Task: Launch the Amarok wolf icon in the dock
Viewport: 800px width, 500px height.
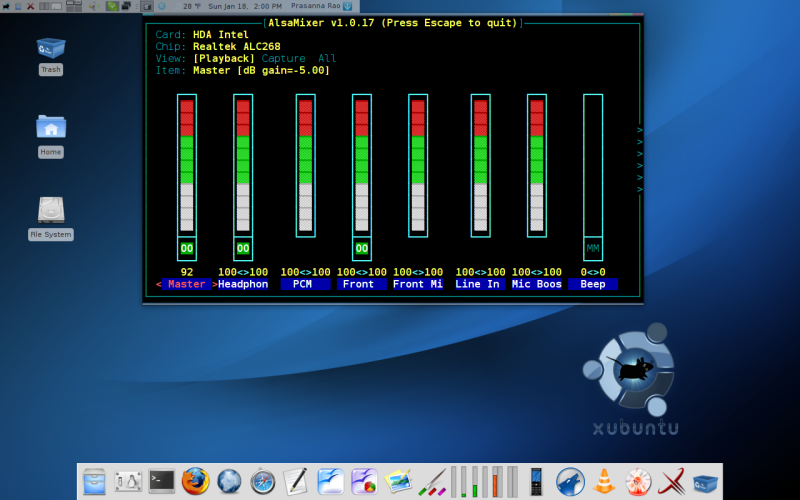Action: click(570, 482)
